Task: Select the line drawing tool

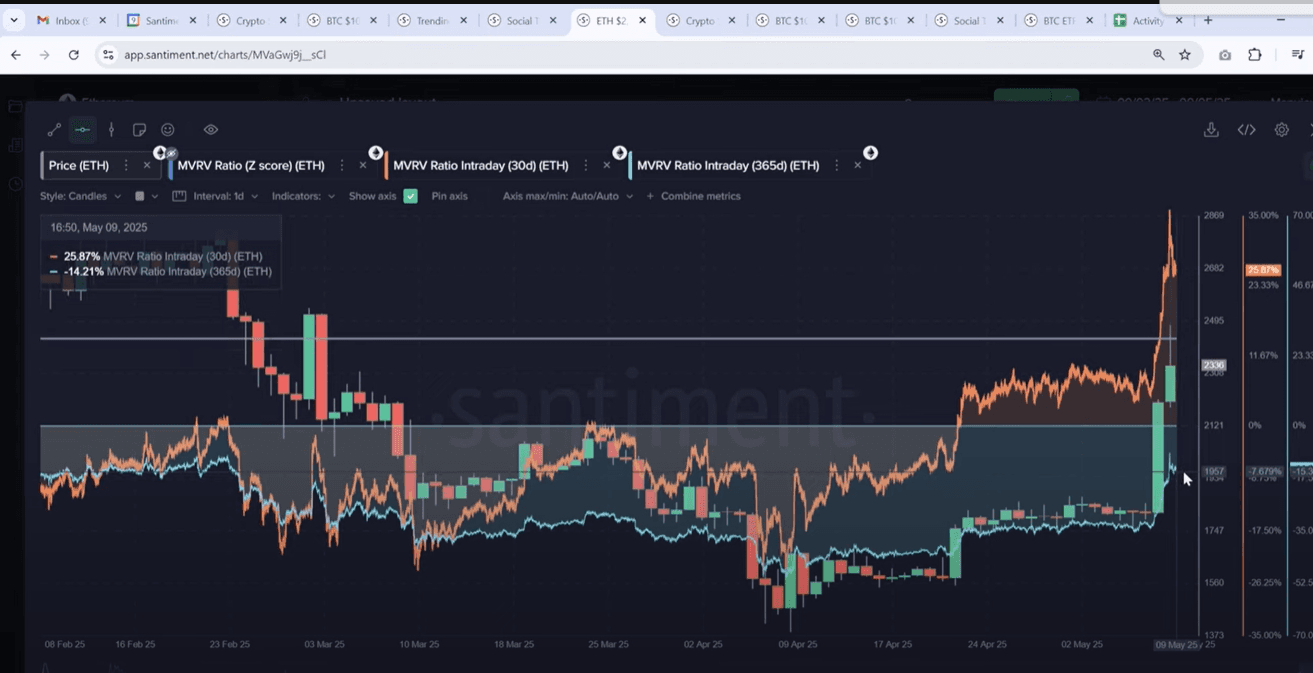Action: pyautogui.click(x=54, y=129)
